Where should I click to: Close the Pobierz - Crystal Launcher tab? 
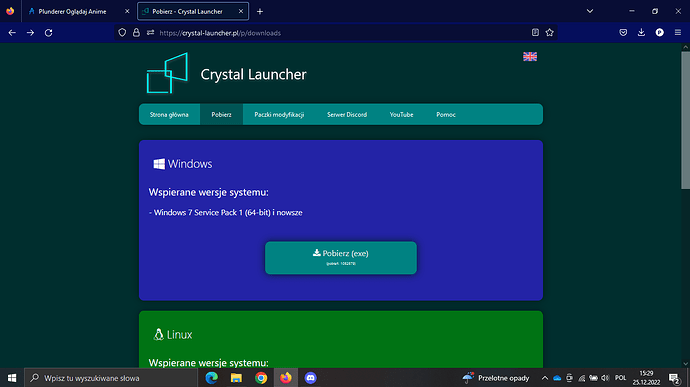[x=241, y=11]
